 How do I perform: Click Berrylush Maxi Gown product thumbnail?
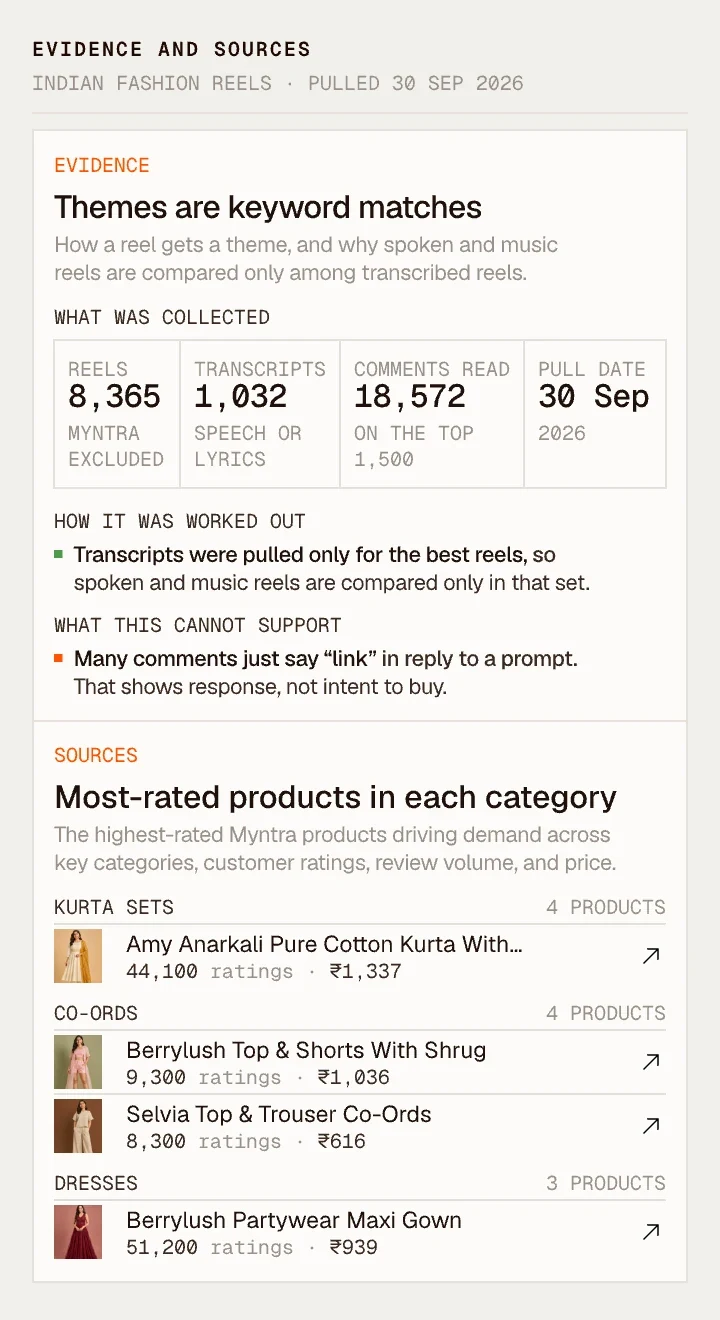(78, 1232)
